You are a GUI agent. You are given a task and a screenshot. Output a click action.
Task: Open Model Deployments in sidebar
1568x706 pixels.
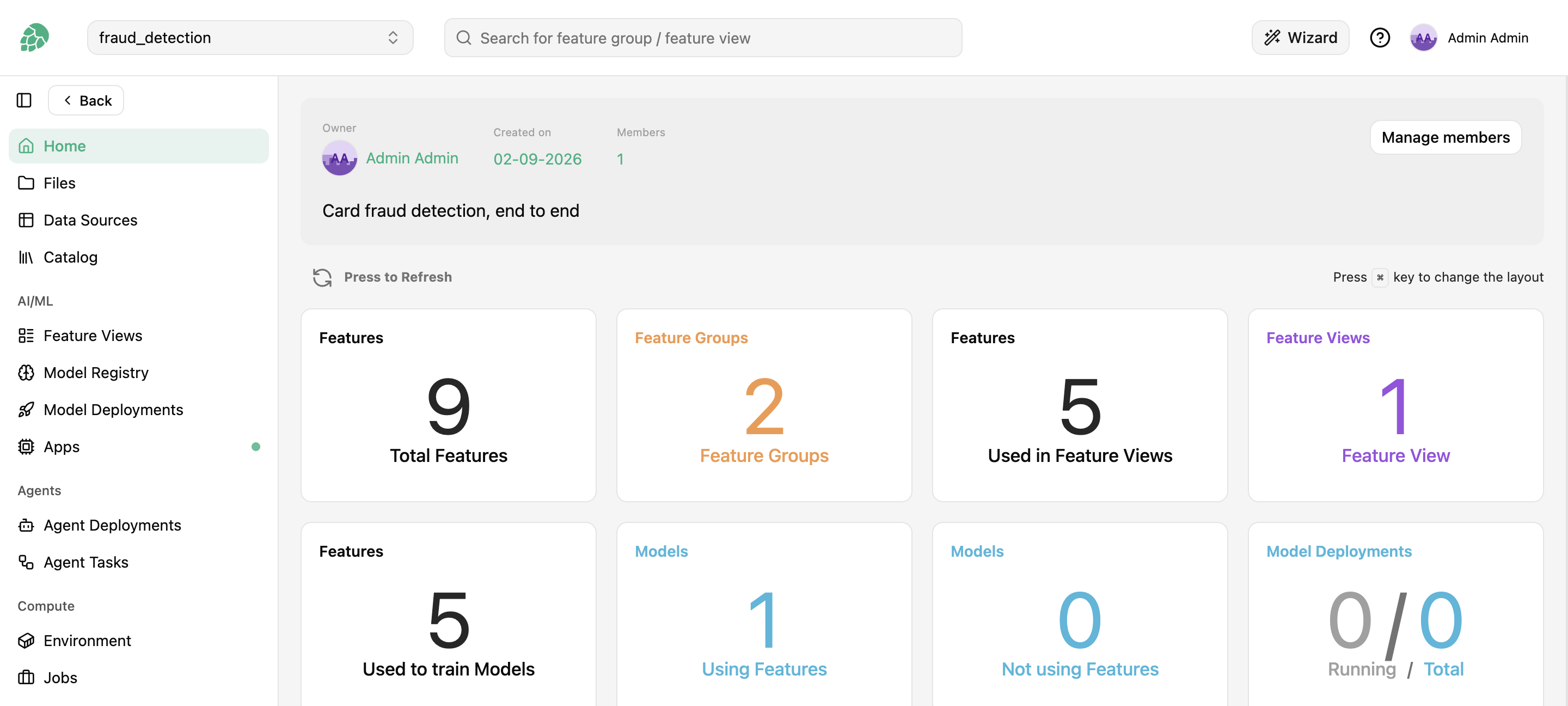point(139,410)
